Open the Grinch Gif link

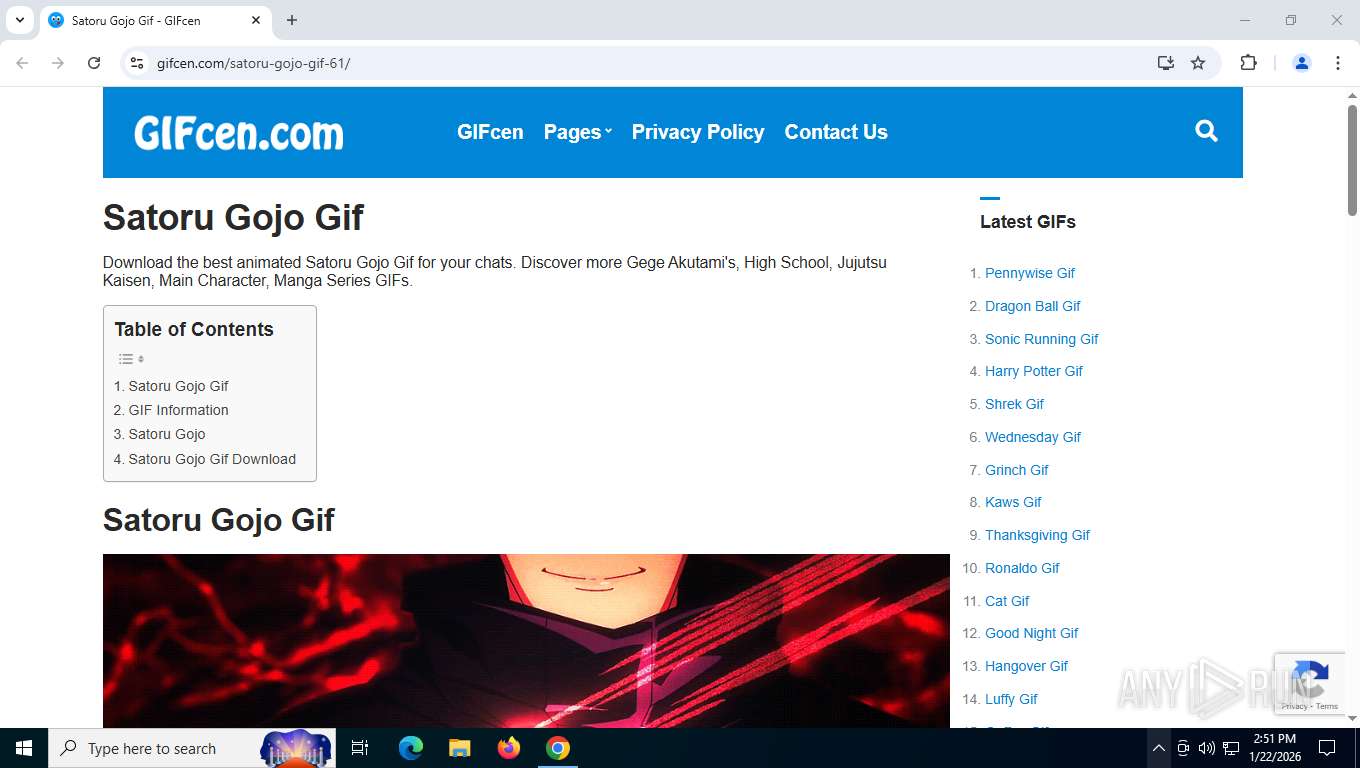1017,470
